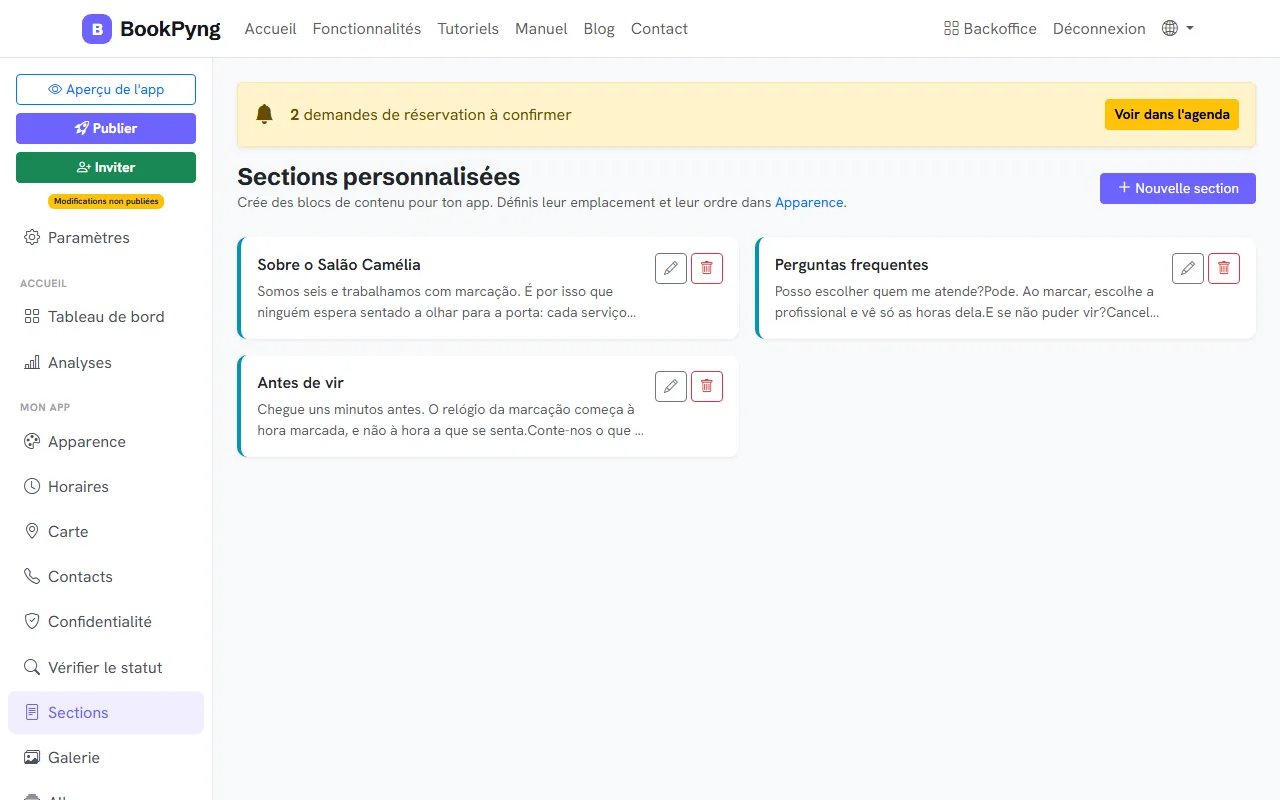Open Analyses in sidebar
This screenshot has height=800, width=1280.
click(106, 363)
